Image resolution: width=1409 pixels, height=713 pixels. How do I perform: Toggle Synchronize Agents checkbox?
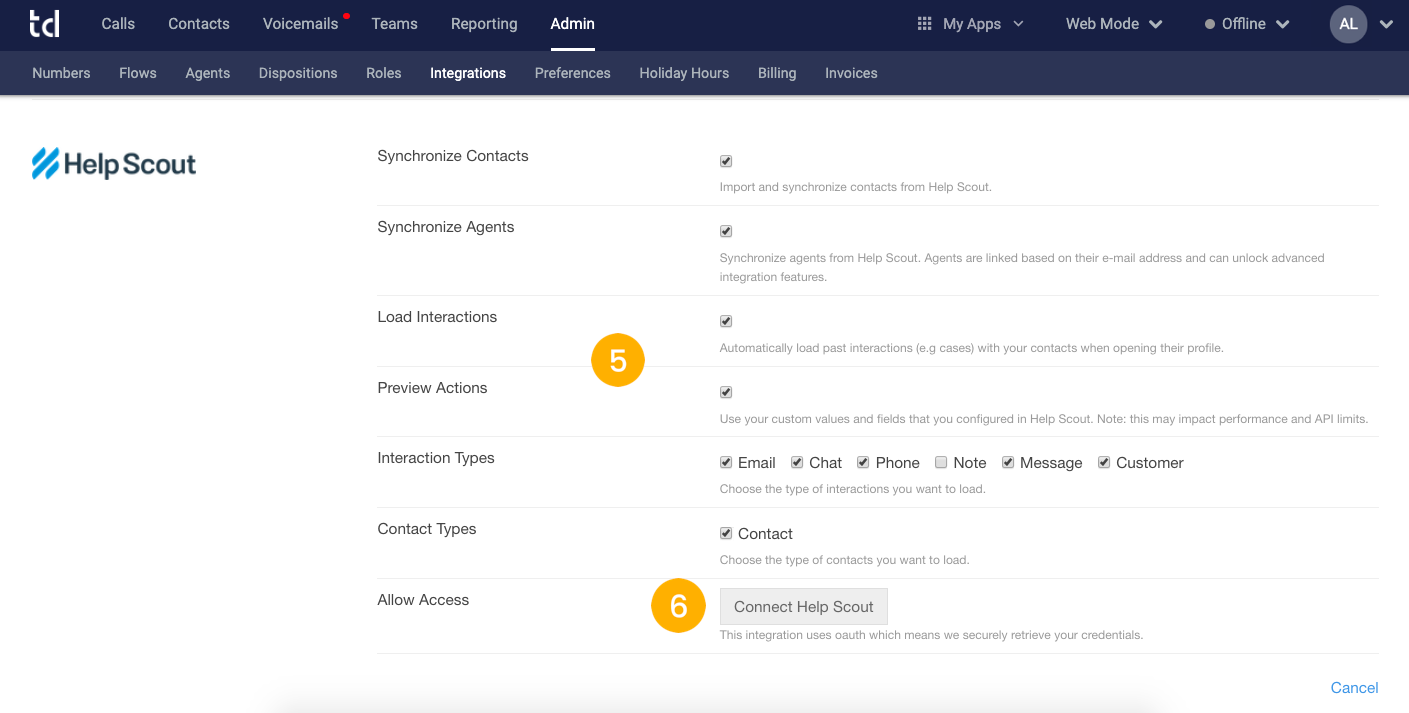pyautogui.click(x=726, y=231)
